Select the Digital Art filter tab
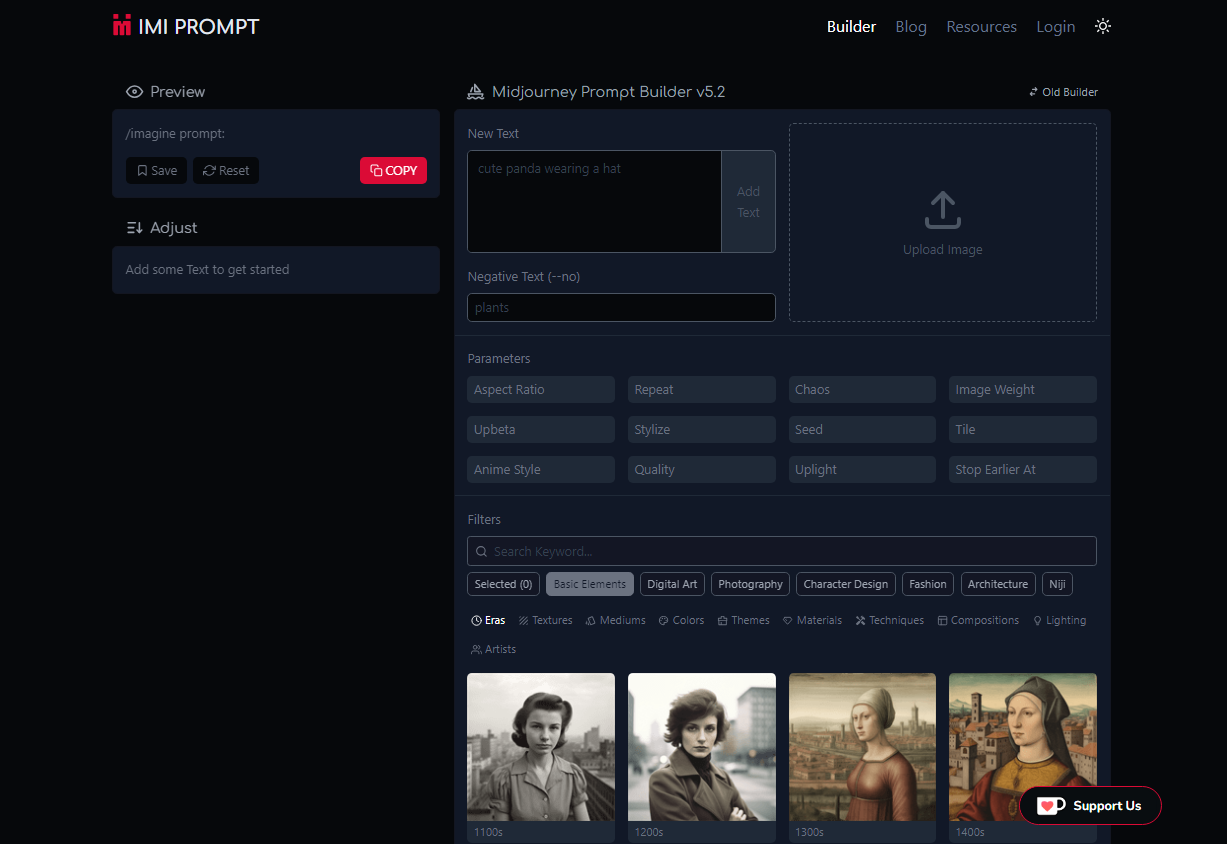The width and height of the screenshot is (1227, 844). click(x=672, y=584)
